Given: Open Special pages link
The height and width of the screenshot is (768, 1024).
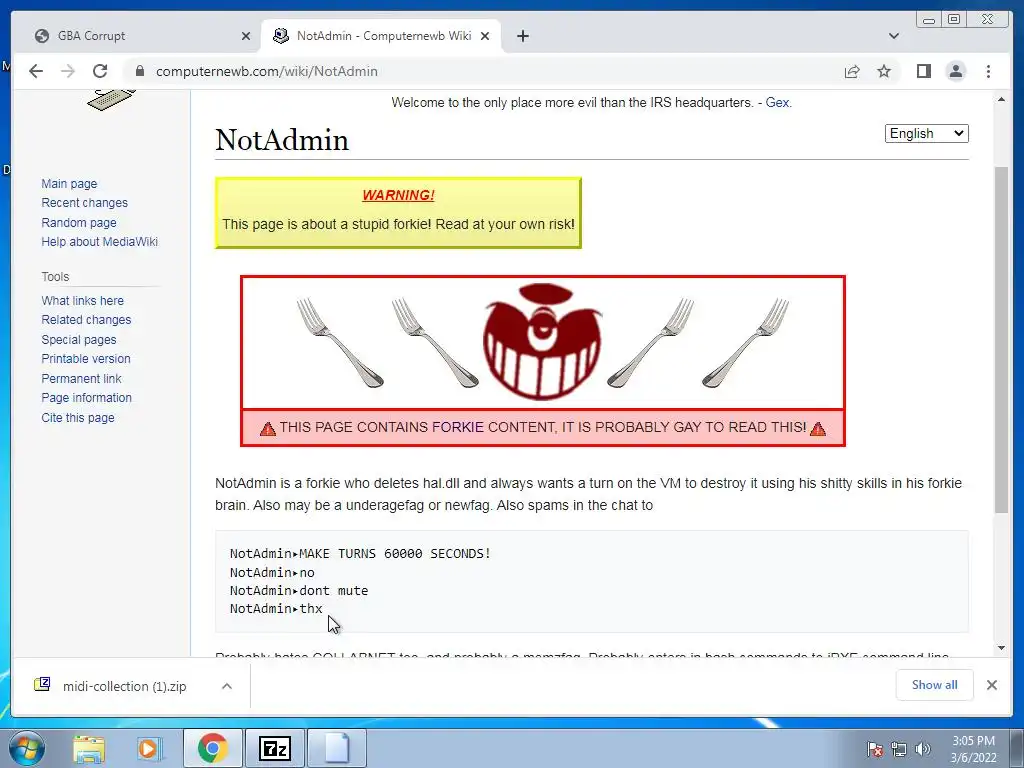Looking at the screenshot, I should tap(78, 340).
